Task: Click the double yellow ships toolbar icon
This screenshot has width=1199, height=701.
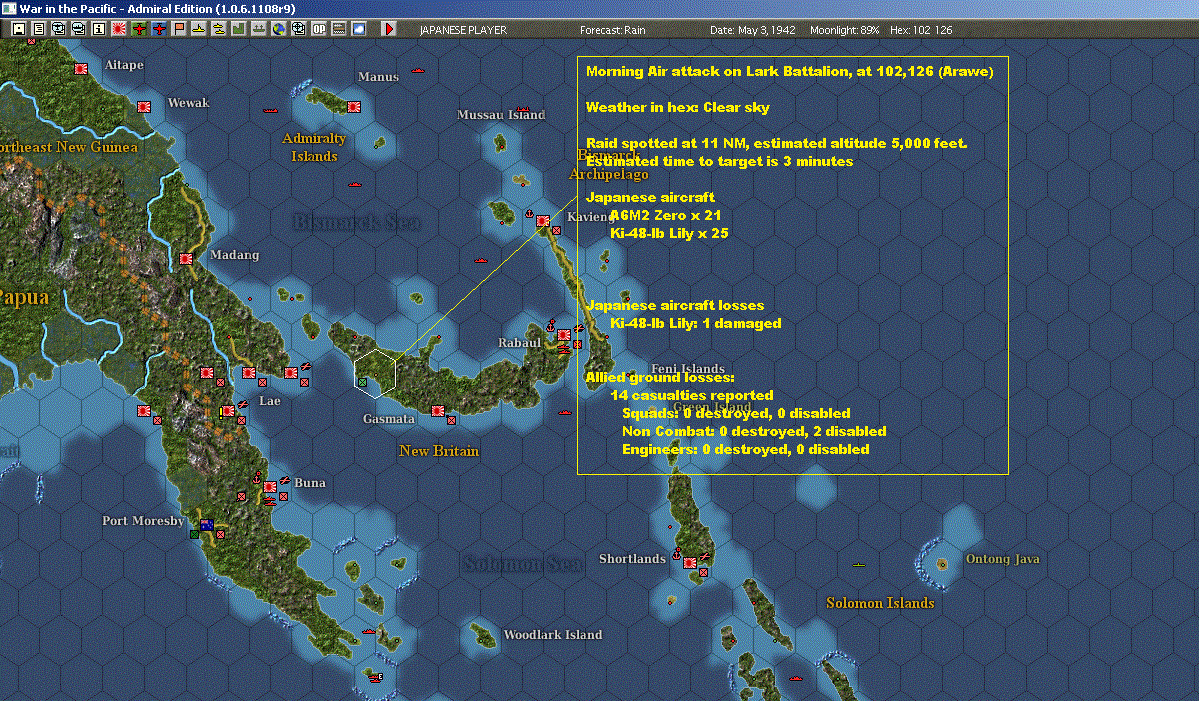Action: [x=219, y=29]
